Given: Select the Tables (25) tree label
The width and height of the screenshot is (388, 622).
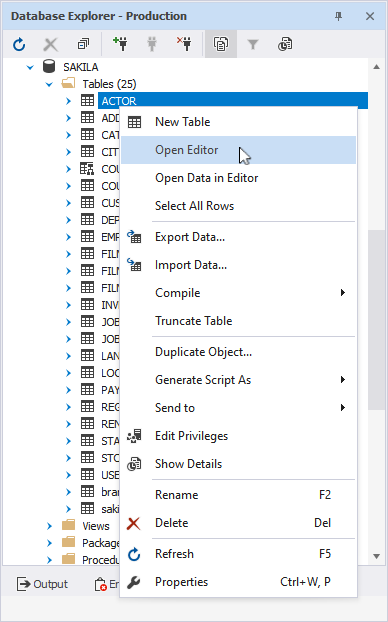Looking at the screenshot, I should tap(109, 84).
